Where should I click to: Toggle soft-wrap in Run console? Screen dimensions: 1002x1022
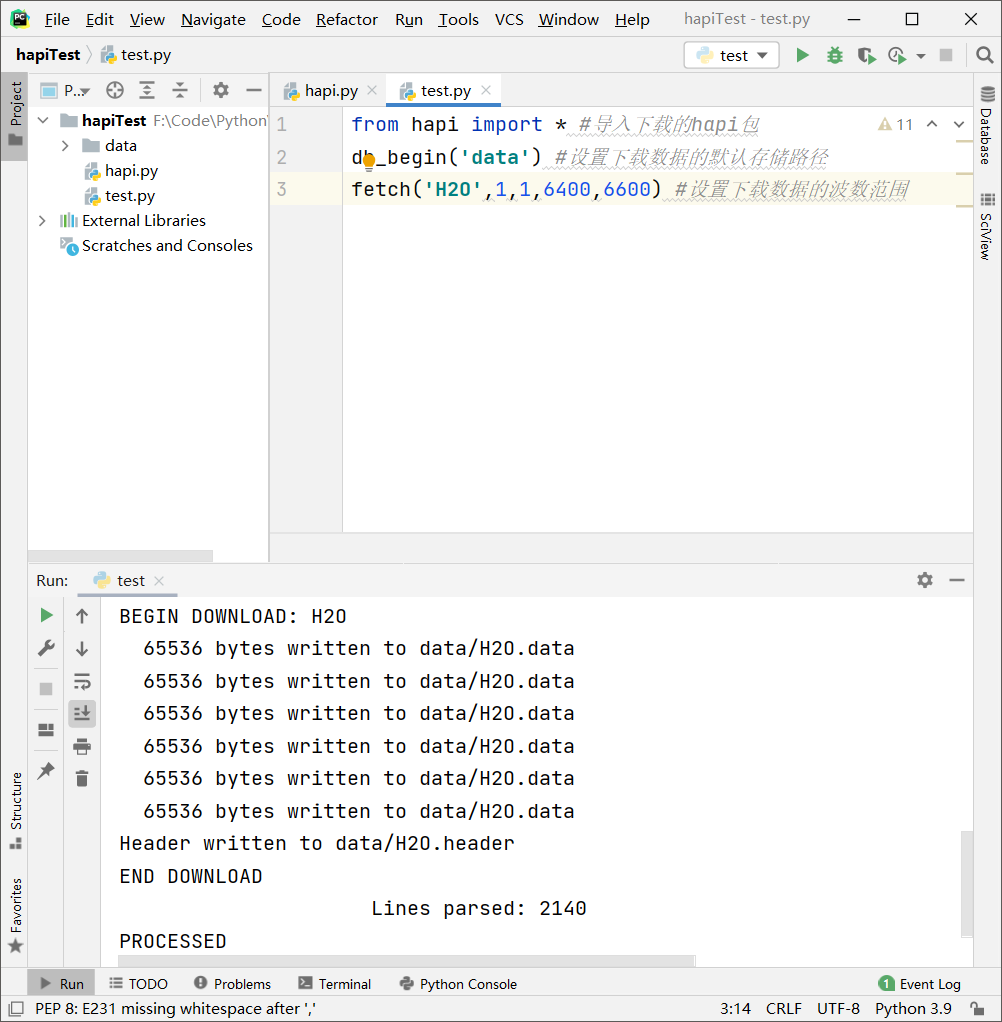[x=82, y=682]
